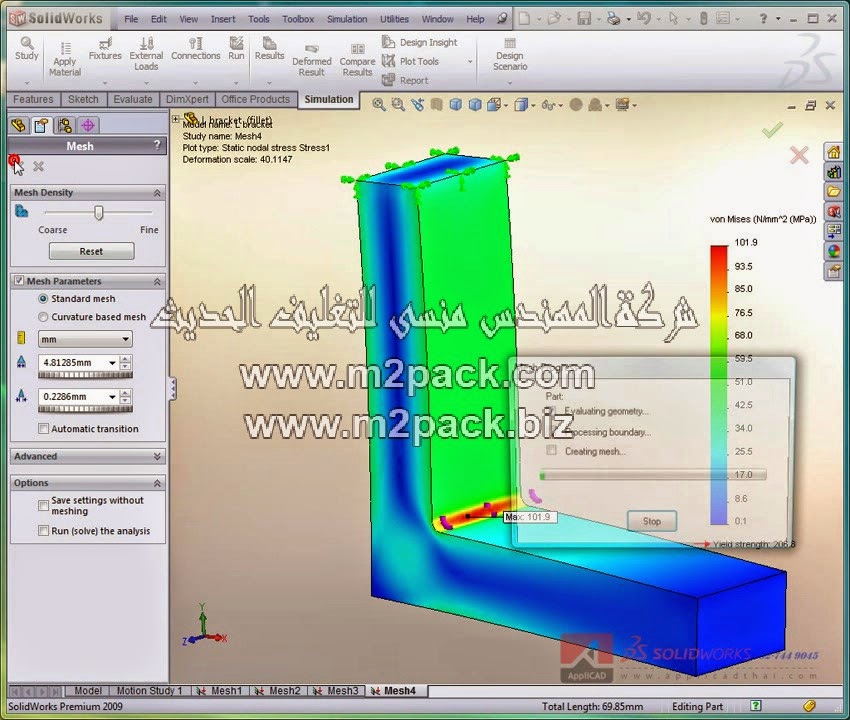
Task: Collapse the Mesh Density section
Action: [x=157, y=192]
